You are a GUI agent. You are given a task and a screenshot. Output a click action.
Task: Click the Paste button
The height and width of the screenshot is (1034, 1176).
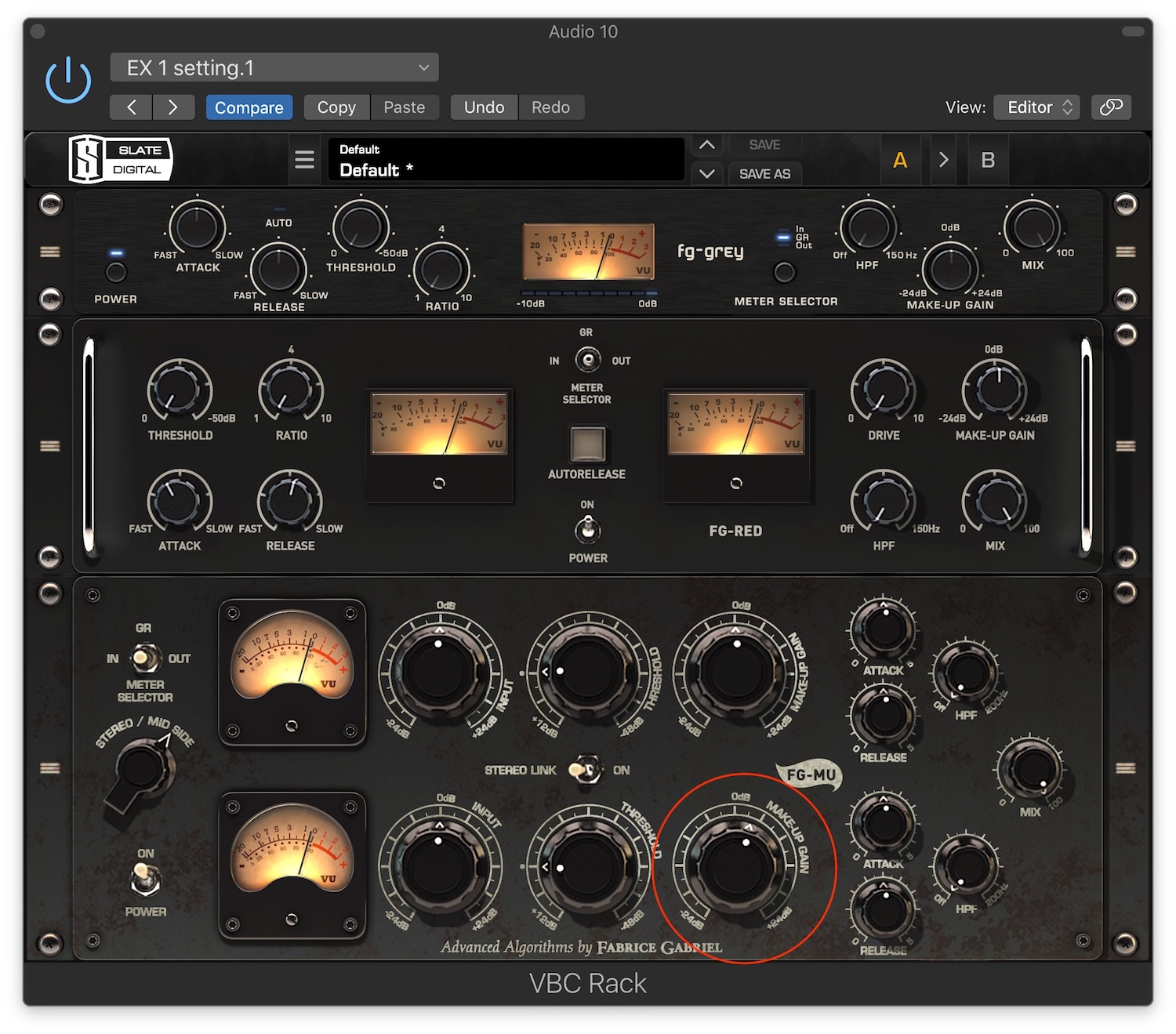point(405,107)
